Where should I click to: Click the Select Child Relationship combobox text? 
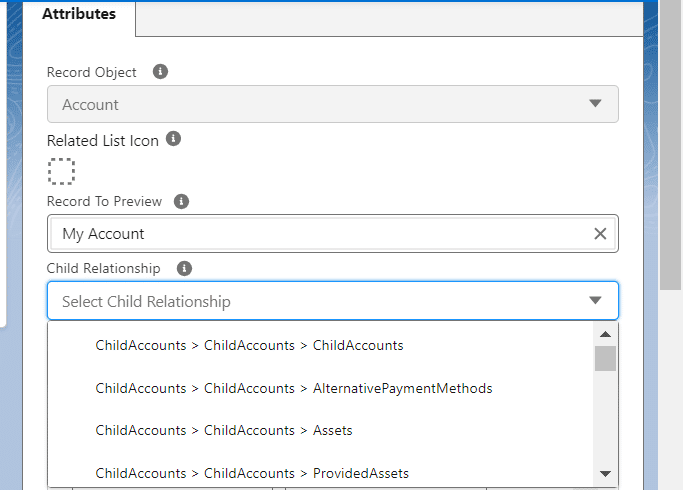coord(146,301)
